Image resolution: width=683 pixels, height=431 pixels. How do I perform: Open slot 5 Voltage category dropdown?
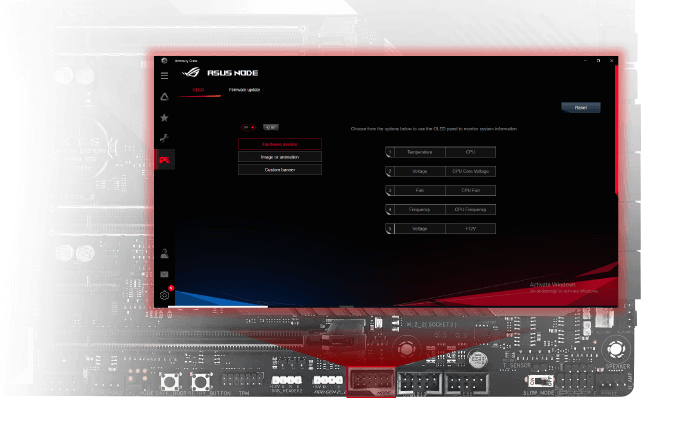pos(419,229)
